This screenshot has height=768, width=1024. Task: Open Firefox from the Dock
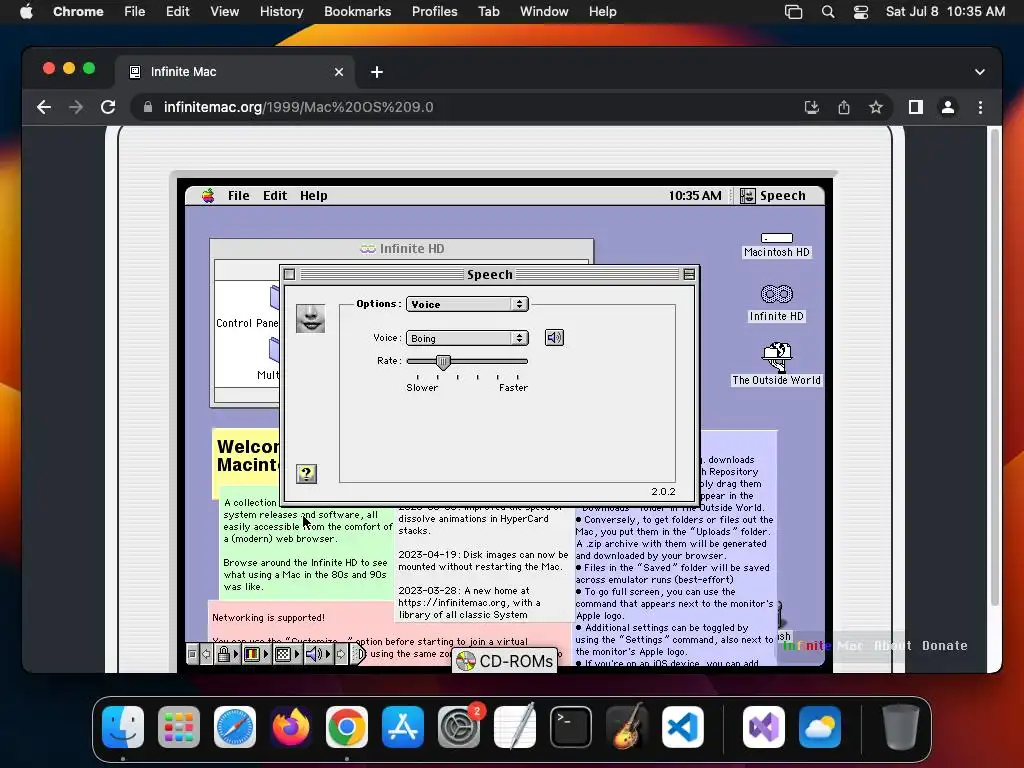(x=291, y=727)
